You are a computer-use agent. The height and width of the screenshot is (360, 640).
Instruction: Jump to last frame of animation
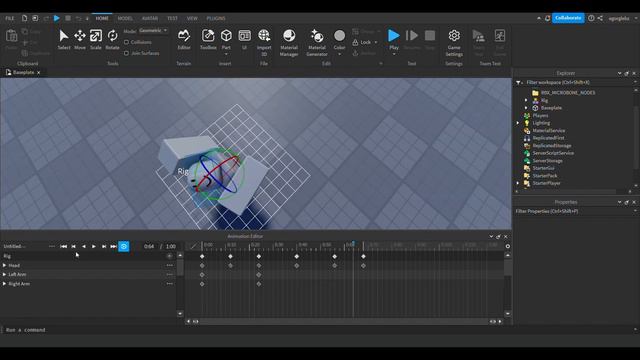[x=113, y=246]
